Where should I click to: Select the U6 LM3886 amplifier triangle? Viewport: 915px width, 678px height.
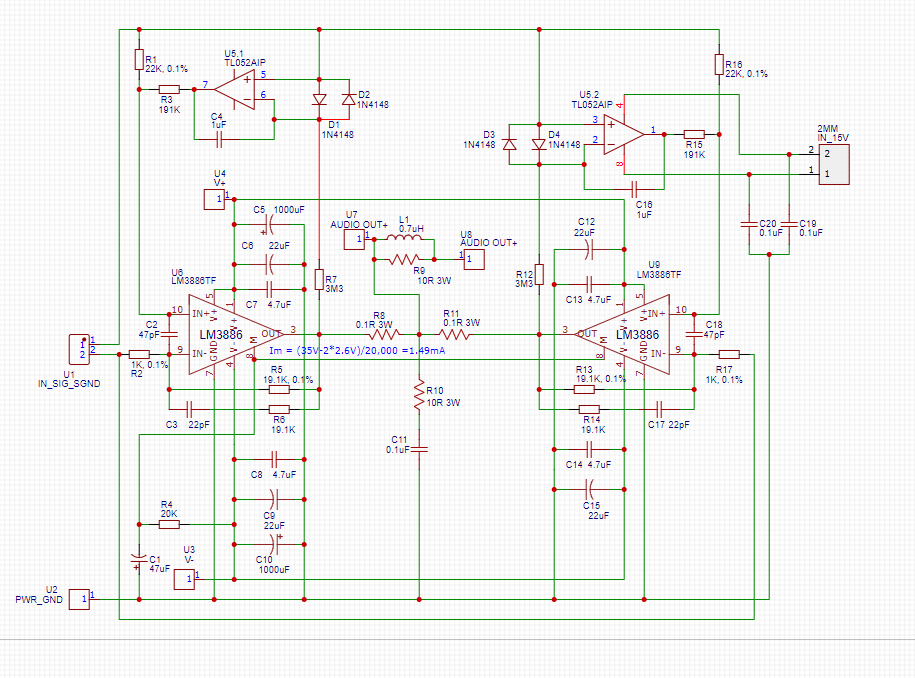[x=236, y=334]
